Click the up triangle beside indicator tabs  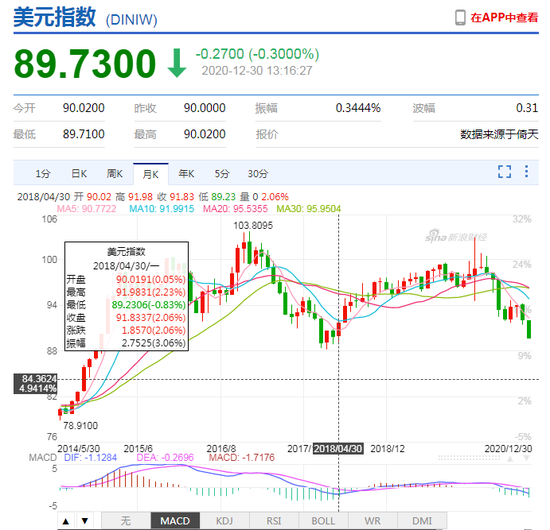66,521
